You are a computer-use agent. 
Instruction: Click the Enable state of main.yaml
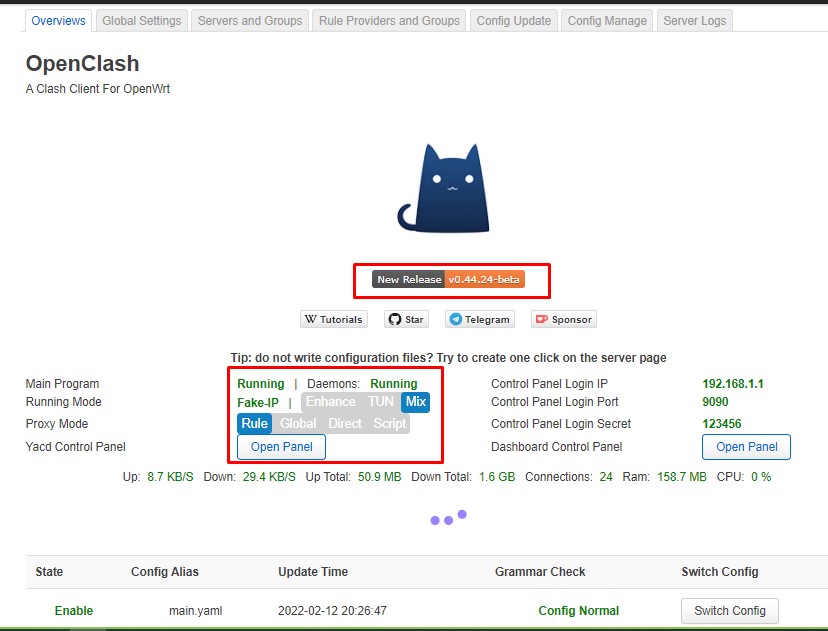(74, 610)
